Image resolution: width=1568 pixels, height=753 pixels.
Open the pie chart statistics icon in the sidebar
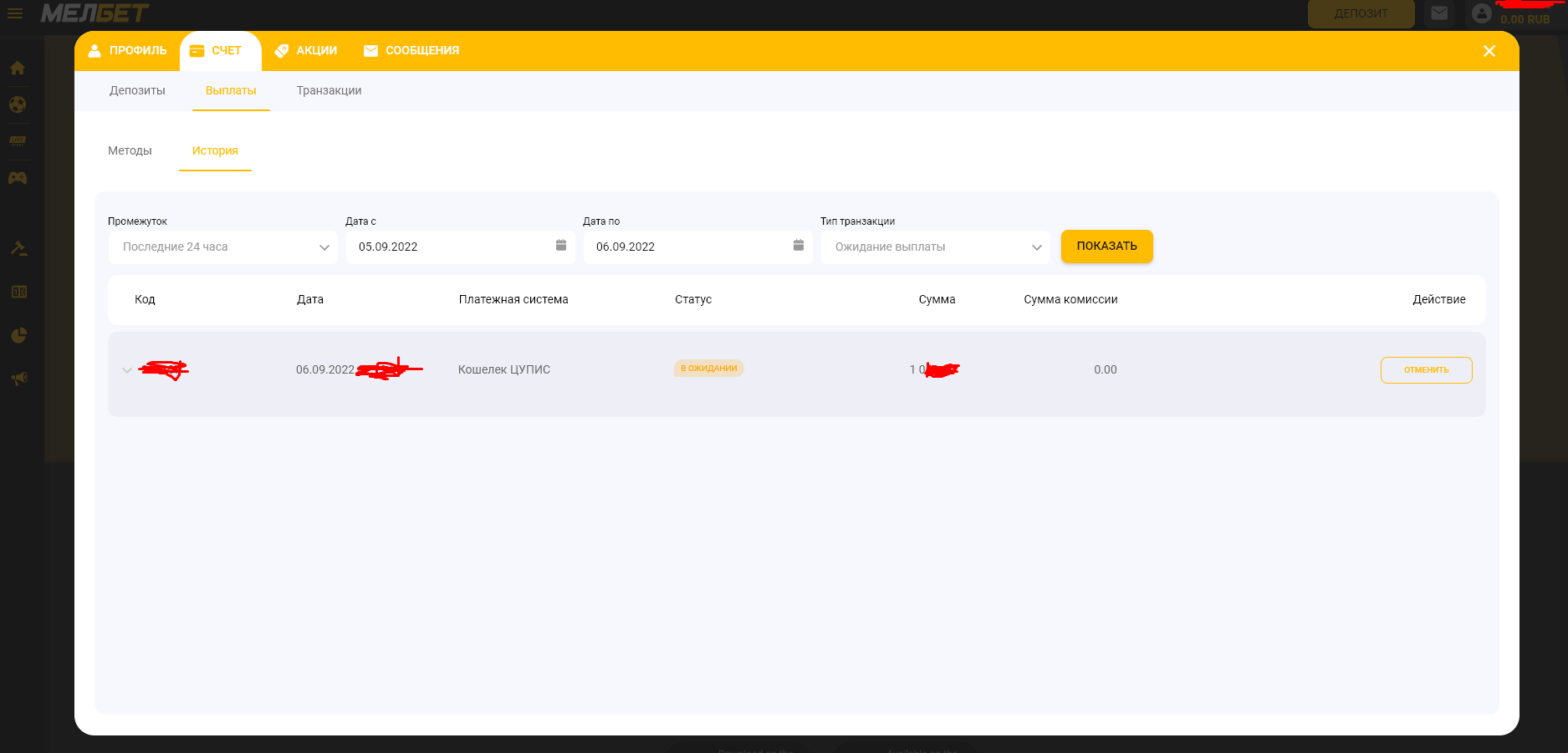[x=18, y=336]
